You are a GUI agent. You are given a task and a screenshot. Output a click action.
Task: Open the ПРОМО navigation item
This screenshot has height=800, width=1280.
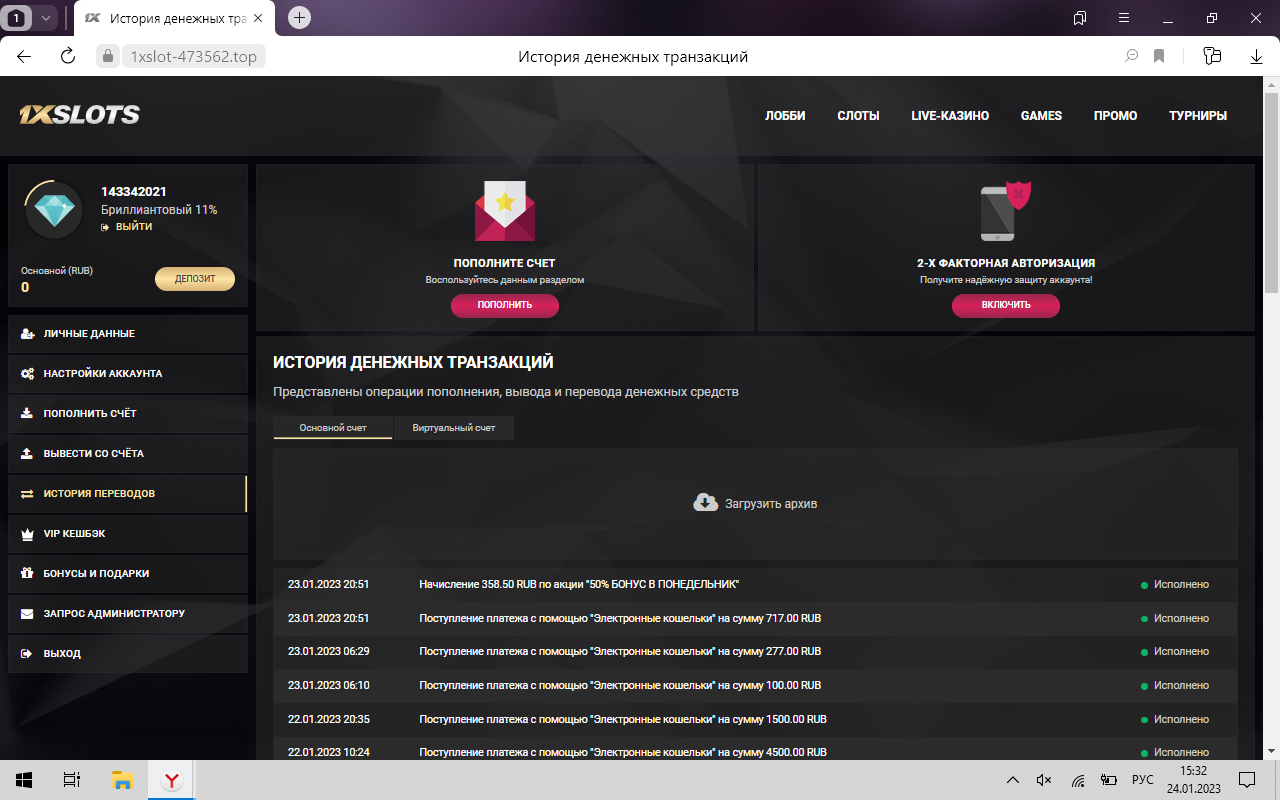1115,116
